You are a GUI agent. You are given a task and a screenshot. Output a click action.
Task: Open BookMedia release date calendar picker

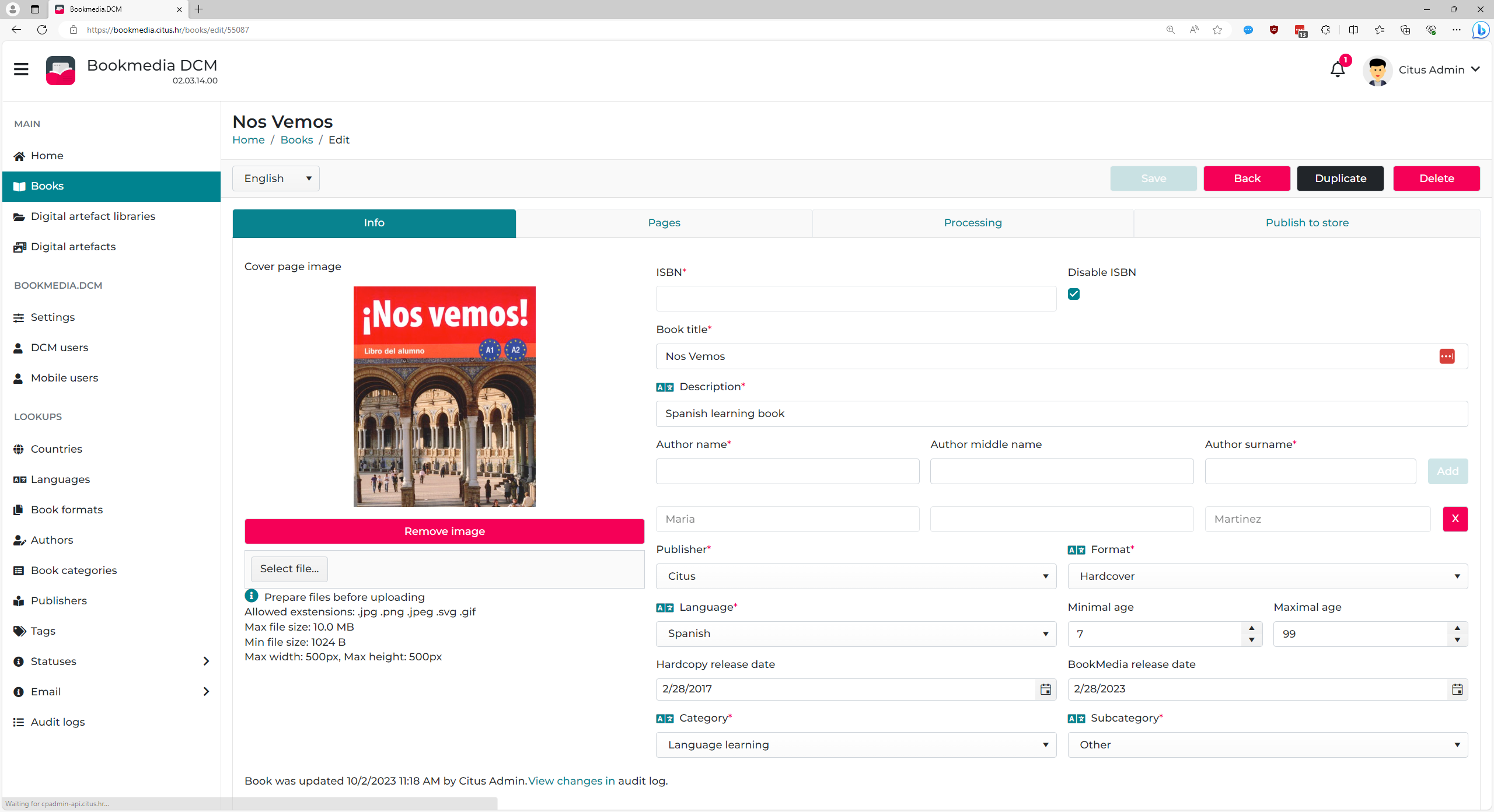tap(1457, 689)
